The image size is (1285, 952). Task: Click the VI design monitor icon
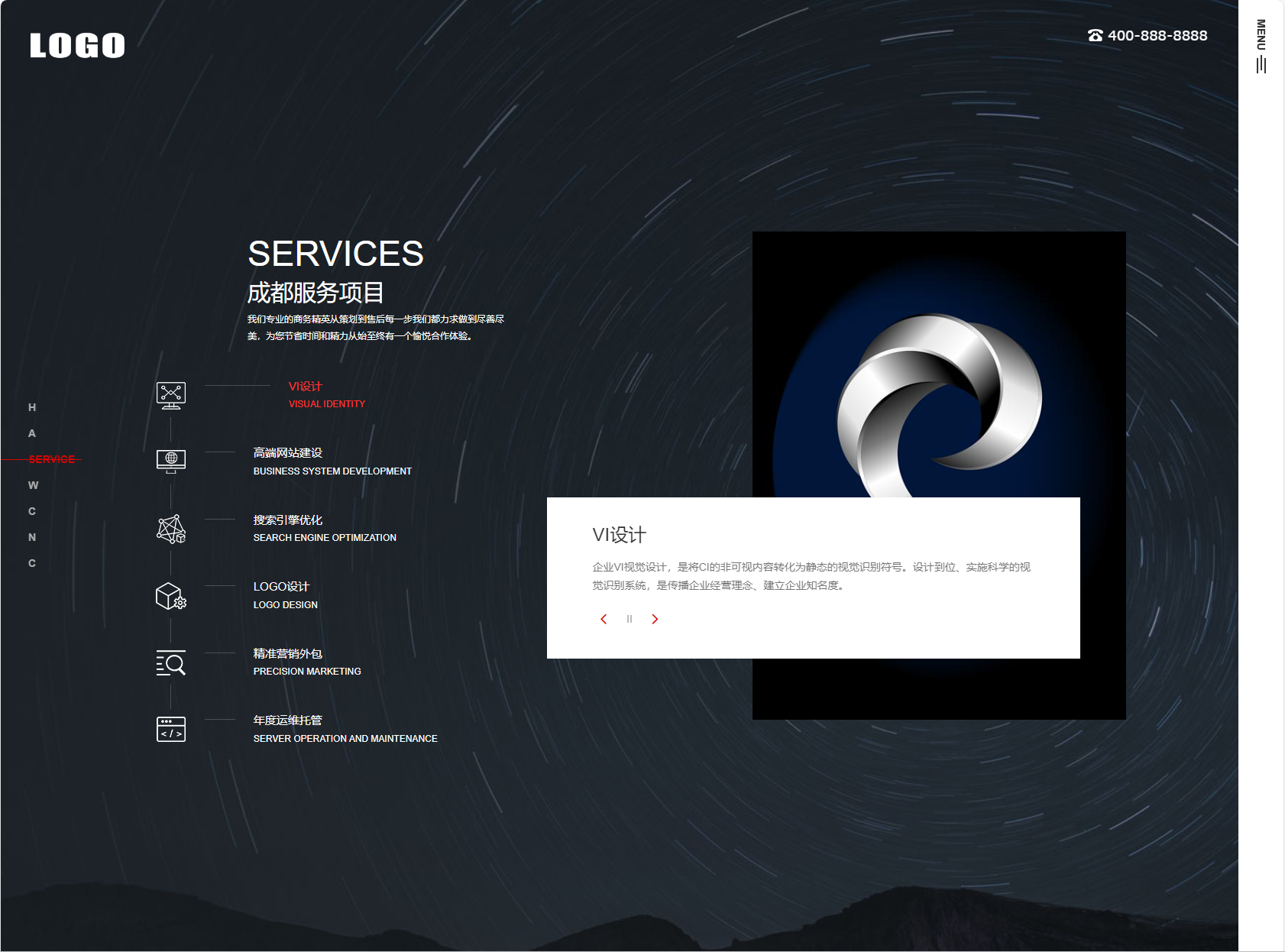[x=171, y=396]
